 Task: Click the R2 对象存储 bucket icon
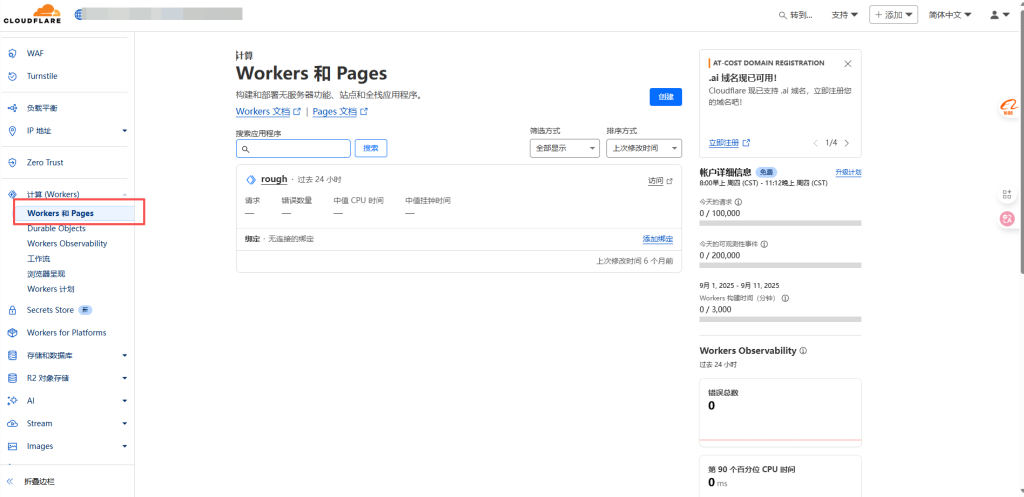pyautogui.click(x=12, y=378)
